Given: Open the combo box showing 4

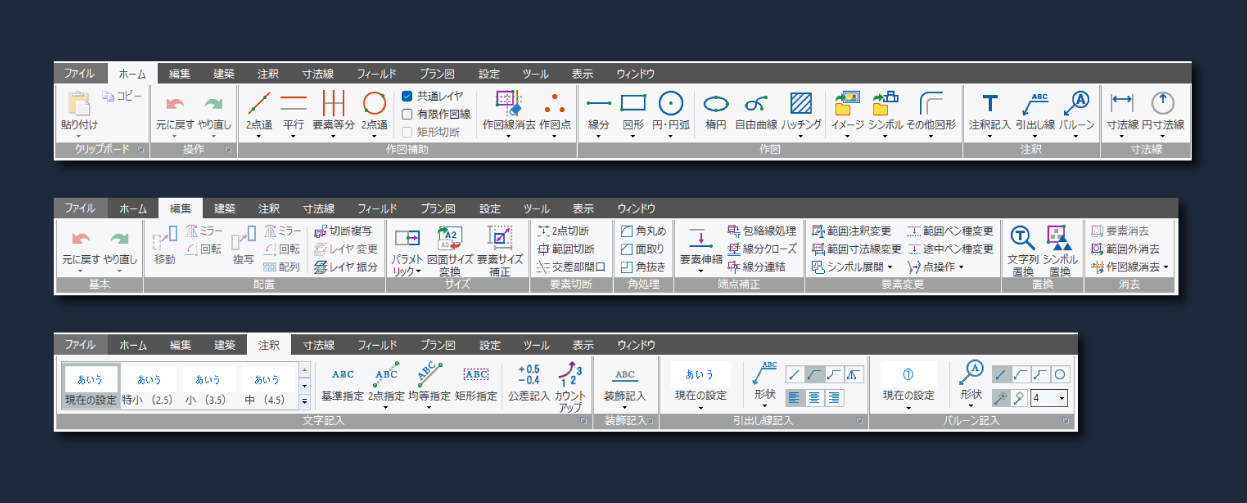Looking at the screenshot, I should [x=1049, y=398].
